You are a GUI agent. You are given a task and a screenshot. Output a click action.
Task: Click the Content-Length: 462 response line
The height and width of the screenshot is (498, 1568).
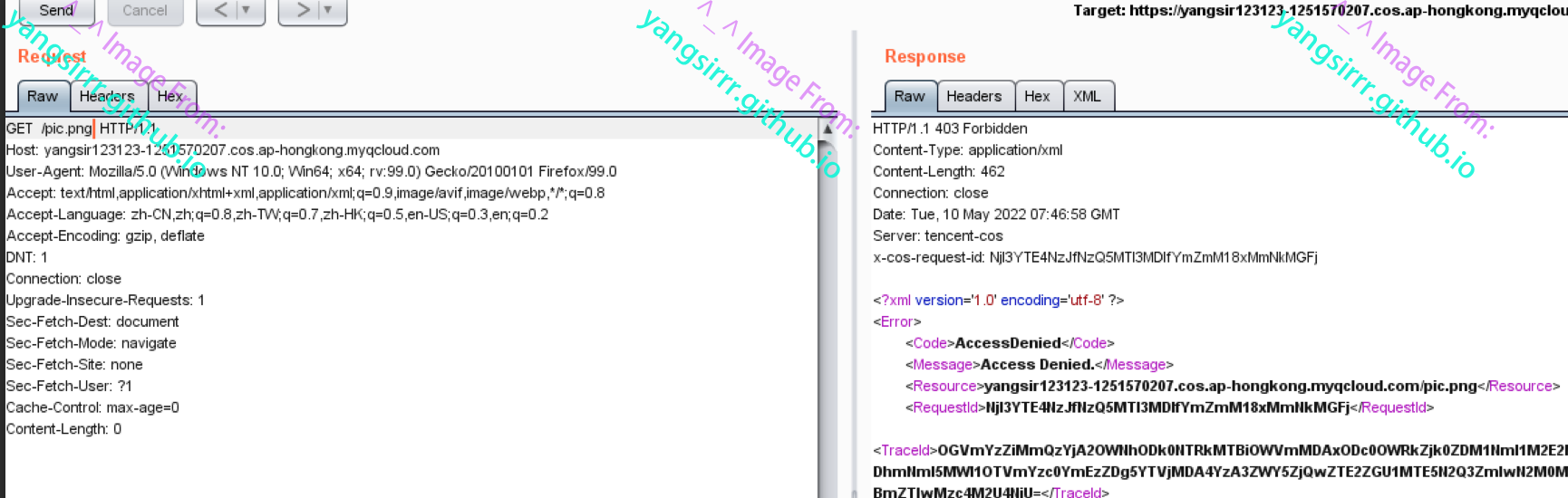coord(939,172)
